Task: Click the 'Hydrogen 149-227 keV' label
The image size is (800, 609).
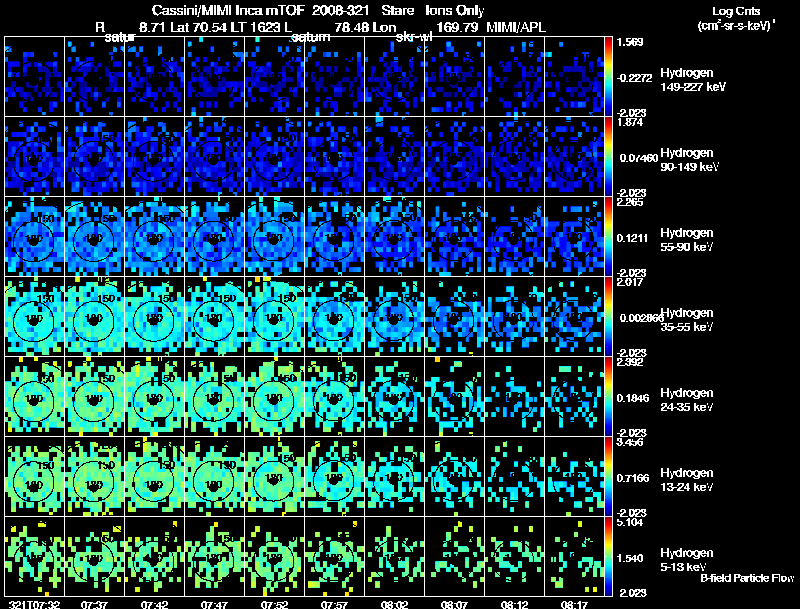Action: (x=693, y=80)
